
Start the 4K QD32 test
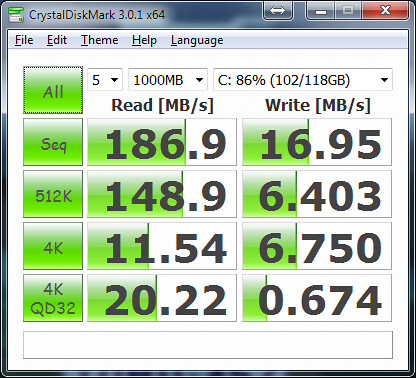point(53,298)
